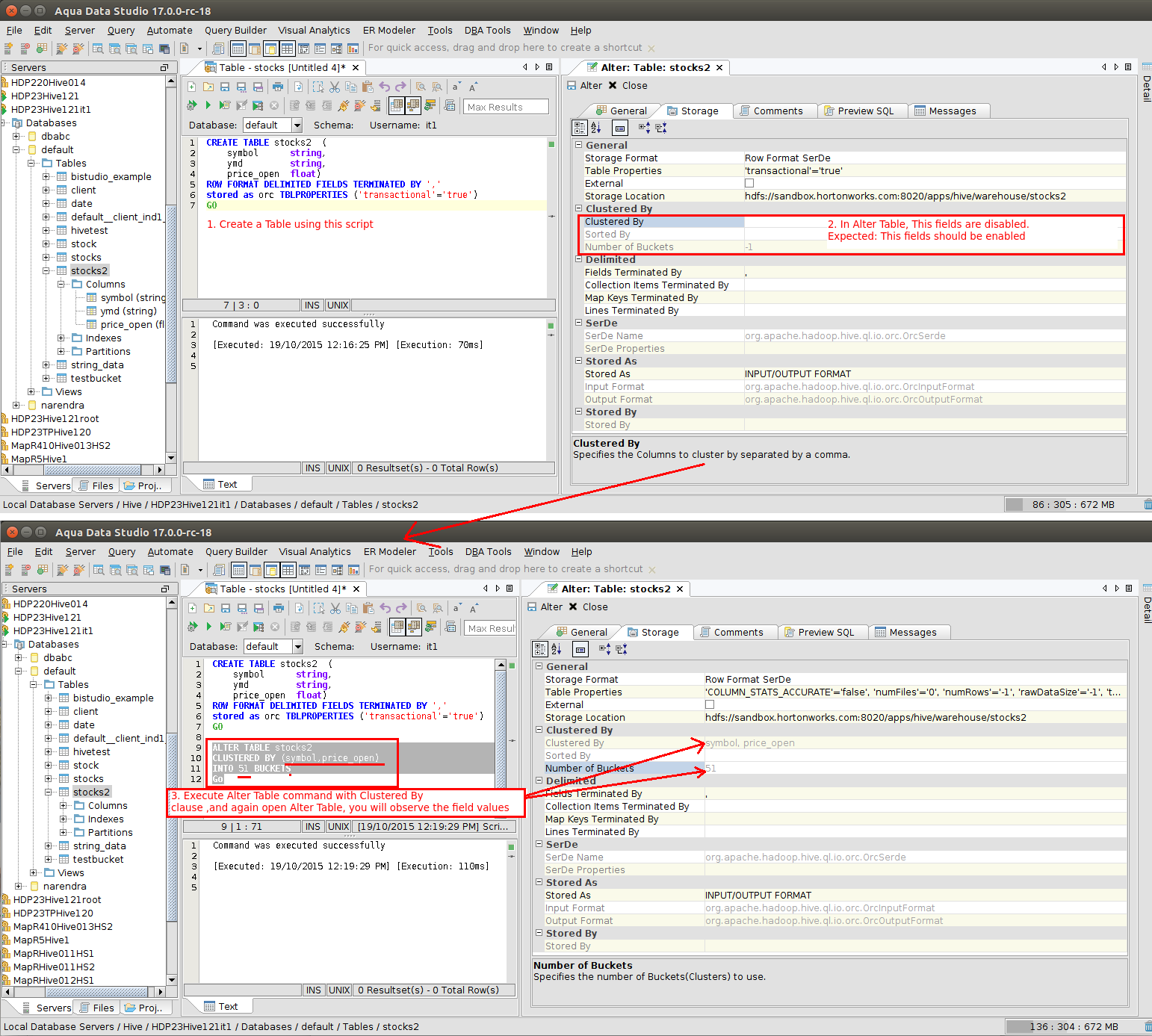1152x1036 pixels.
Task: Expand the dbabc database in upper Servers tree
Action: (16, 136)
